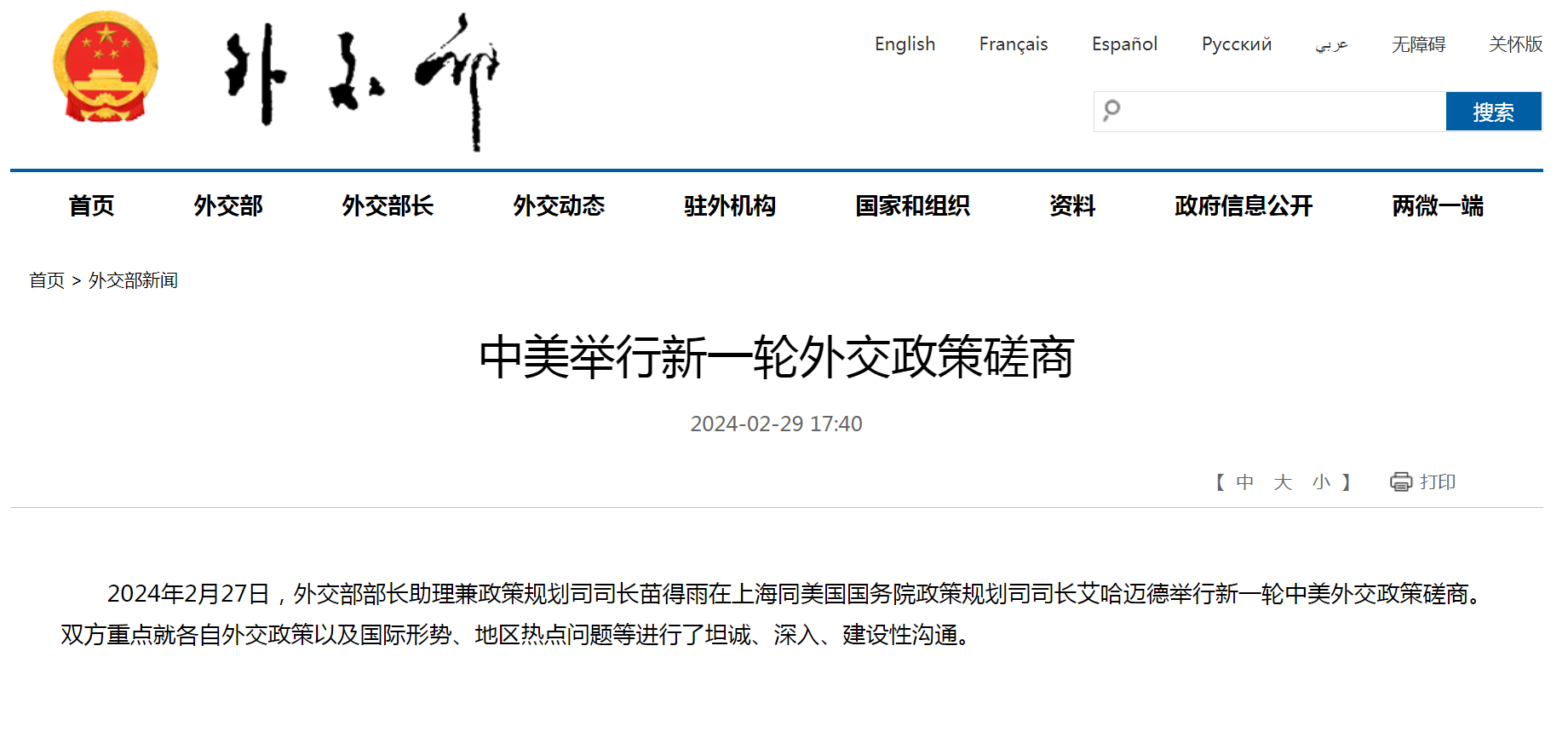Open the 无障碍 accessibility mode link
The width and height of the screenshot is (1568, 738).
pos(1418,44)
